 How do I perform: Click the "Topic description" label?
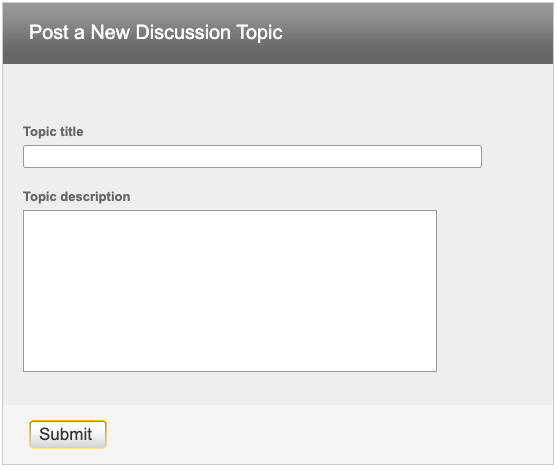pos(77,197)
